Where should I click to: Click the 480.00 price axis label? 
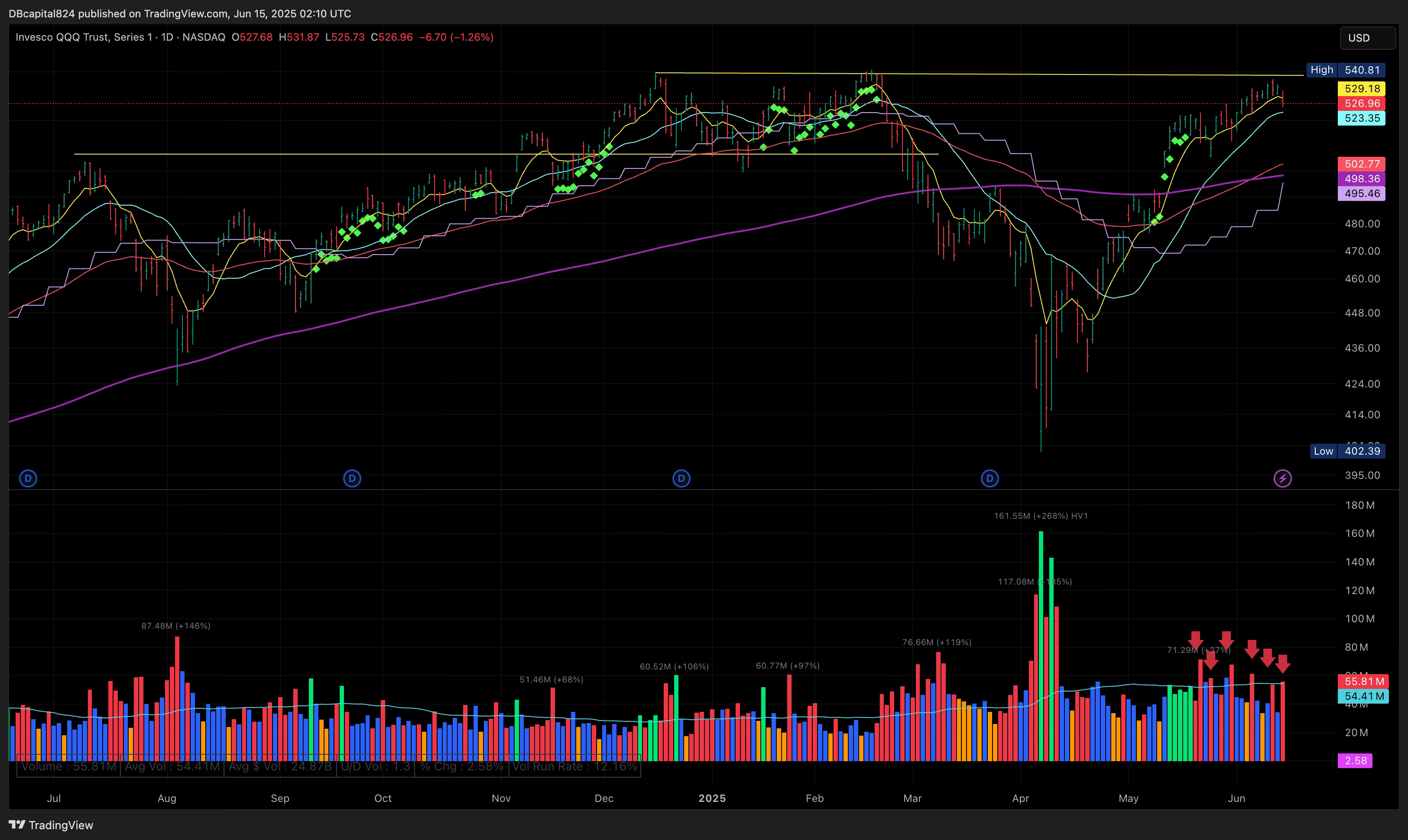tap(1362, 223)
